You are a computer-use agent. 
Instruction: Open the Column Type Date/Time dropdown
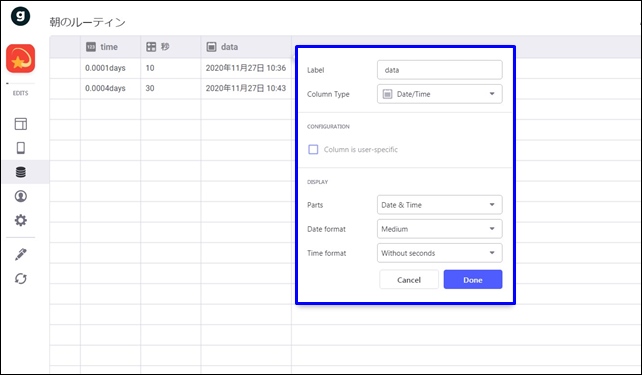point(439,94)
